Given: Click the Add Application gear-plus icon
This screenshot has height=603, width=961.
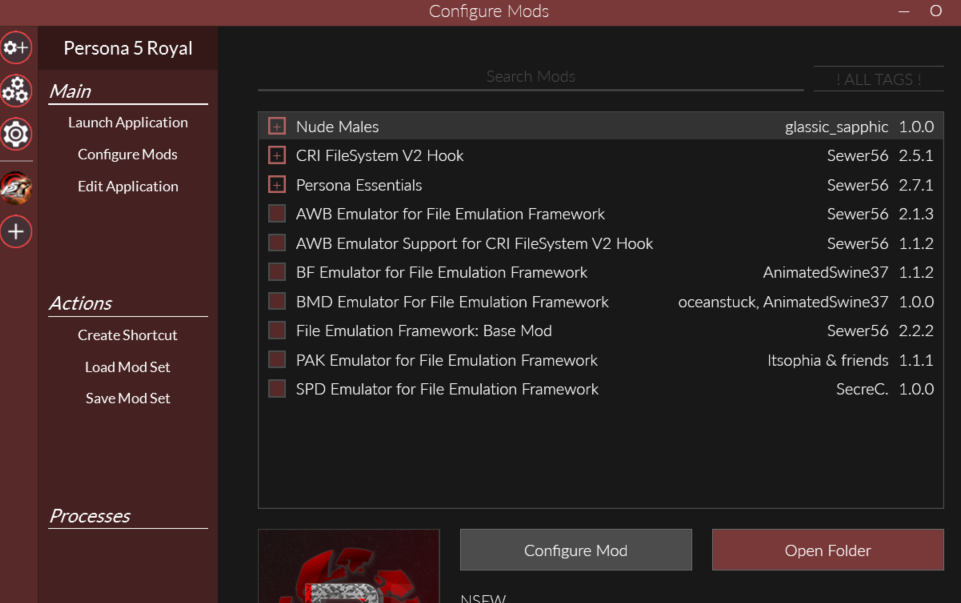Looking at the screenshot, I should click(16, 47).
